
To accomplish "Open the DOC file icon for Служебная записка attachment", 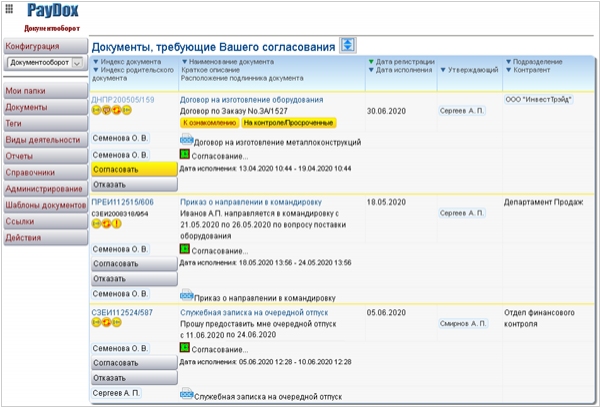I will [186, 394].
